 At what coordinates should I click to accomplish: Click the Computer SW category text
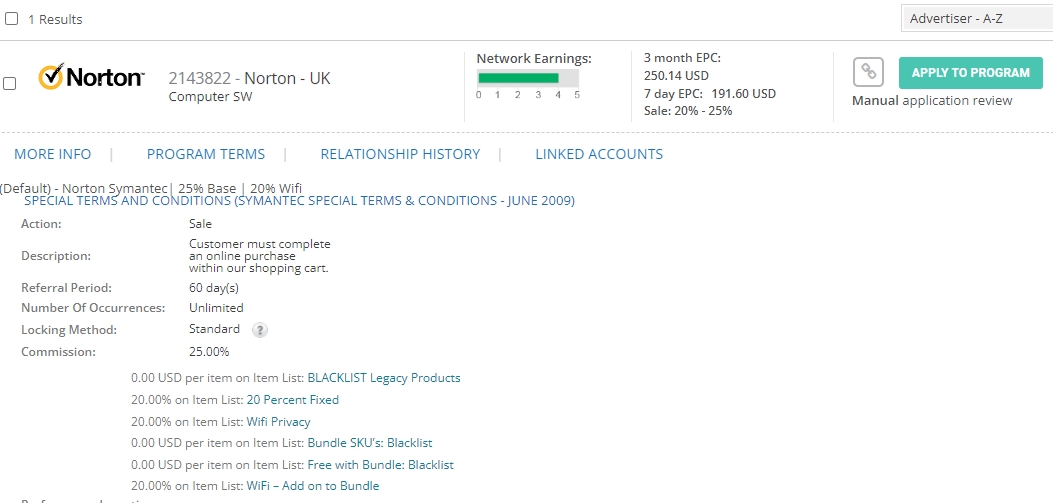coord(210,97)
